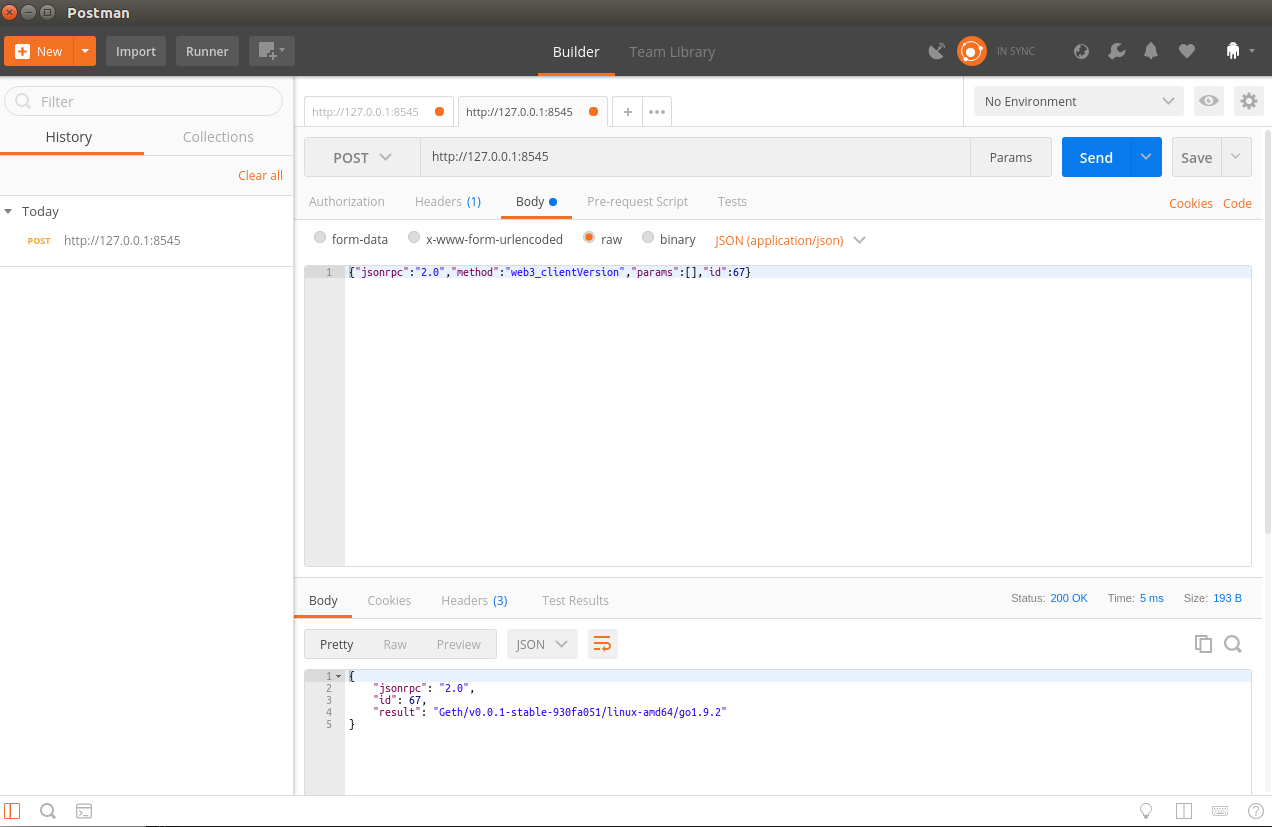Click the Runner button
Viewport: 1272px width, 827px height.
tap(207, 51)
